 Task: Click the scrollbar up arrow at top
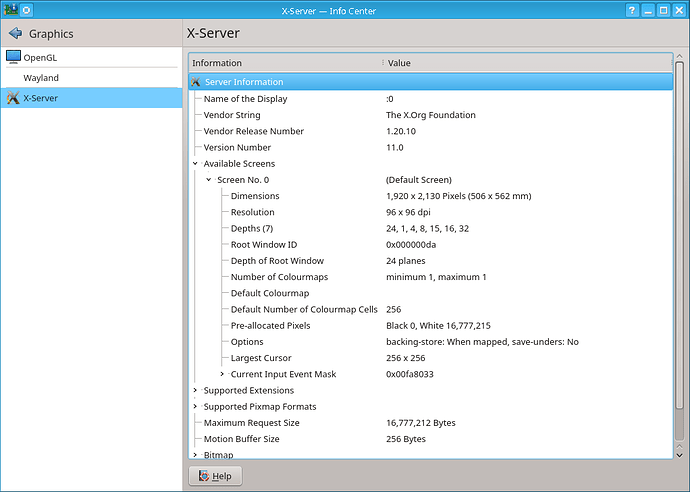point(679,56)
